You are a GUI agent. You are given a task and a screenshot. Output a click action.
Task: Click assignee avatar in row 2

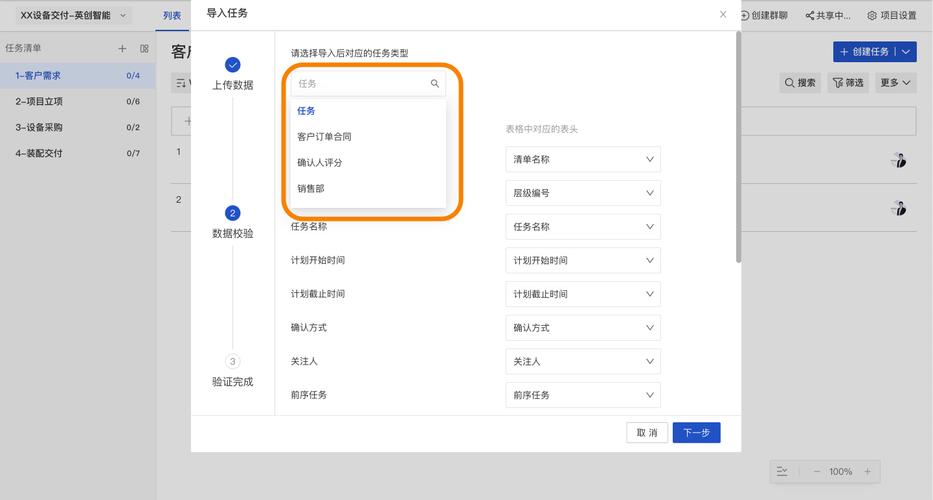(899, 208)
